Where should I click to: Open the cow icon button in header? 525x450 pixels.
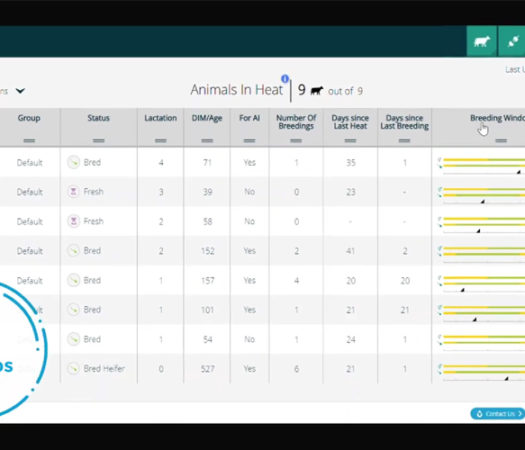481,42
